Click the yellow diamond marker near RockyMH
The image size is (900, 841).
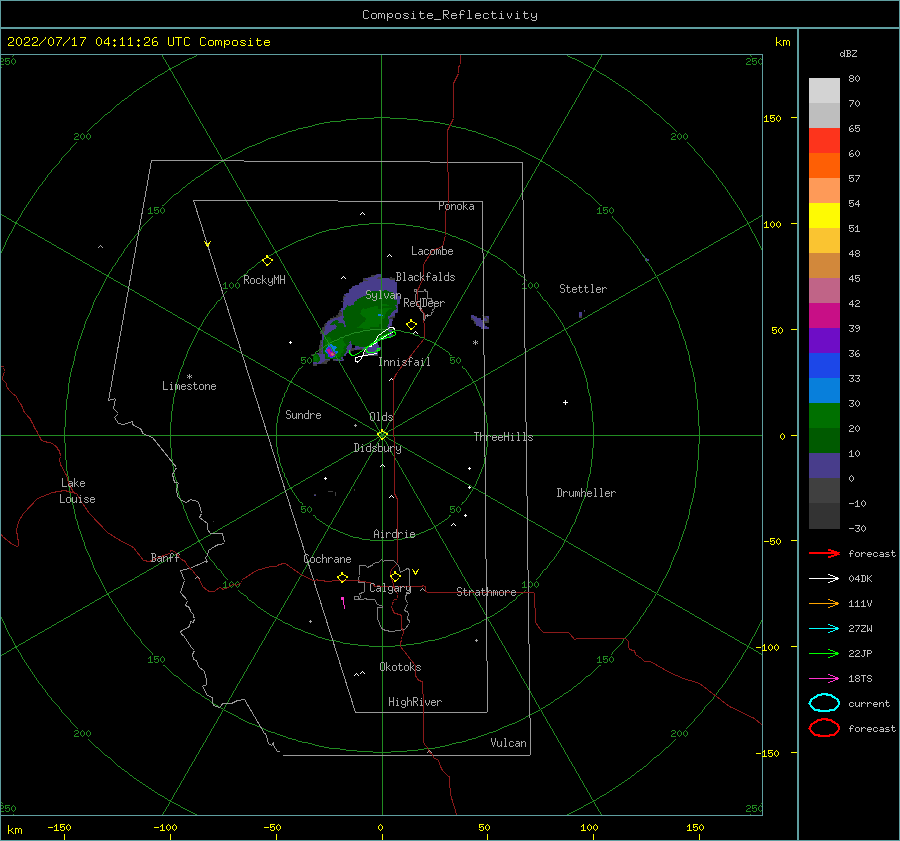(267, 261)
